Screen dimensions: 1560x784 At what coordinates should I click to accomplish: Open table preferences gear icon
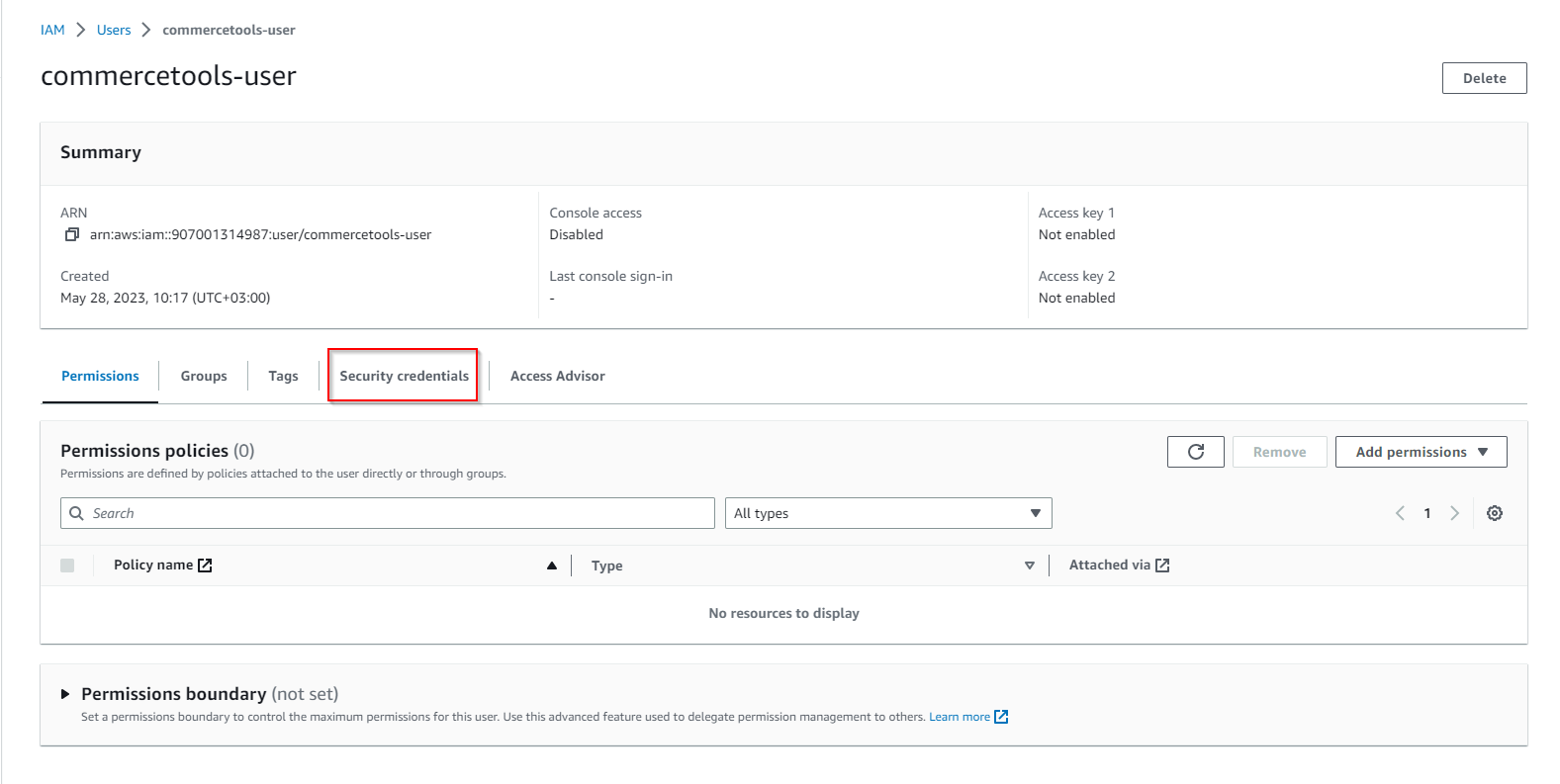coord(1494,513)
